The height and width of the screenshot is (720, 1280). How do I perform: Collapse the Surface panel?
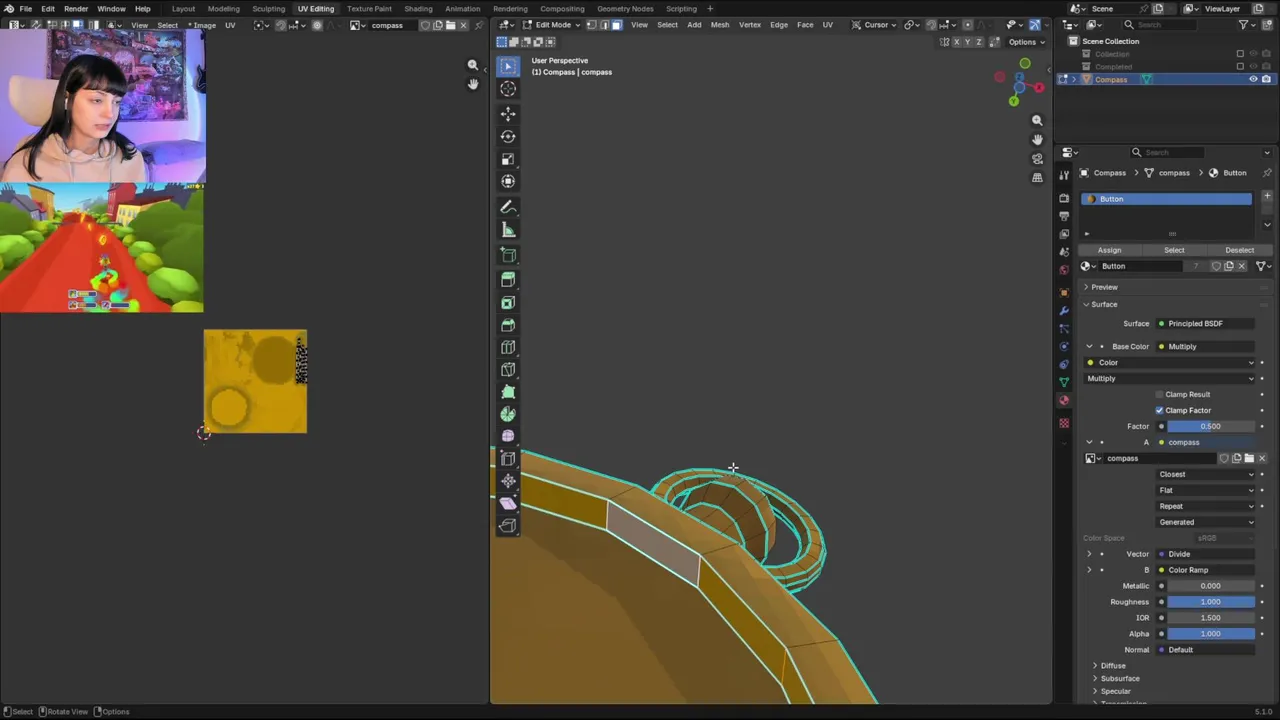[1104, 304]
